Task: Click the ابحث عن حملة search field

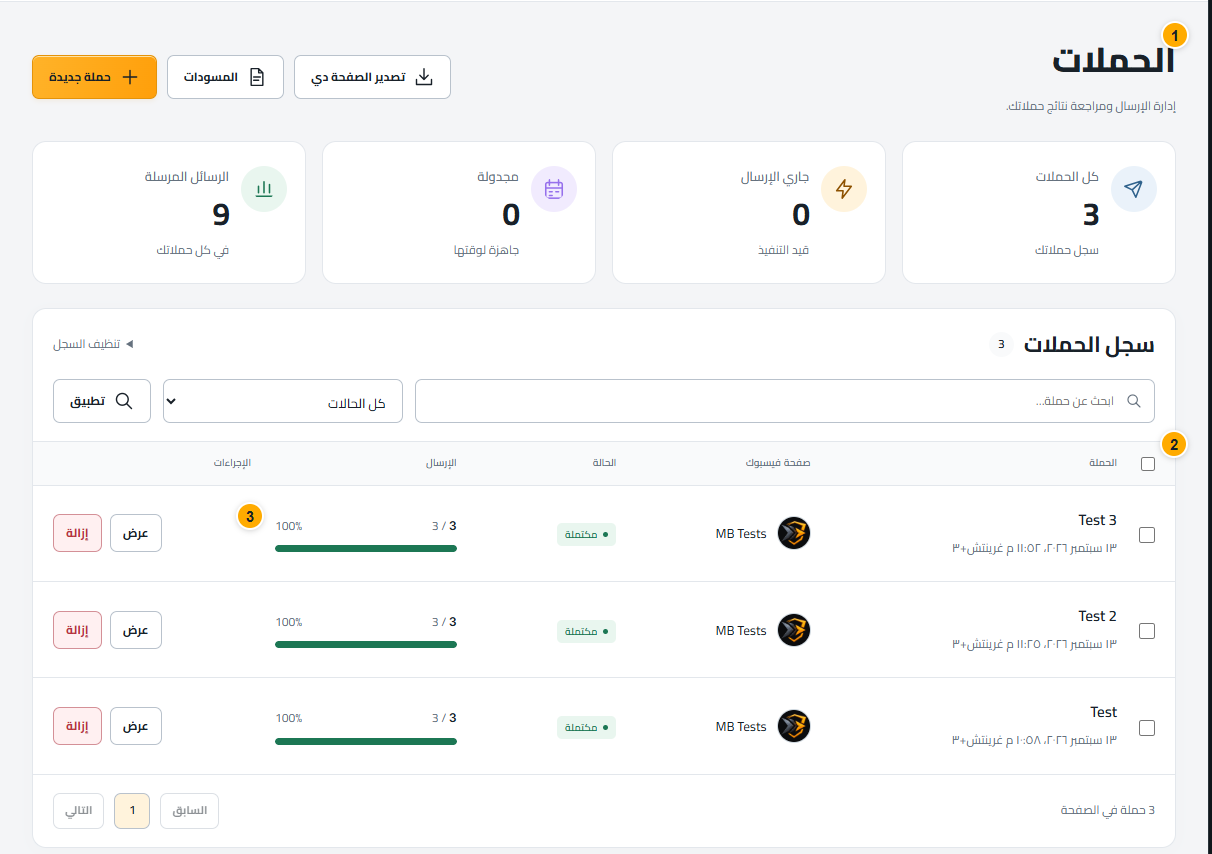Action: pyautogui.click(x=785, y=401)
